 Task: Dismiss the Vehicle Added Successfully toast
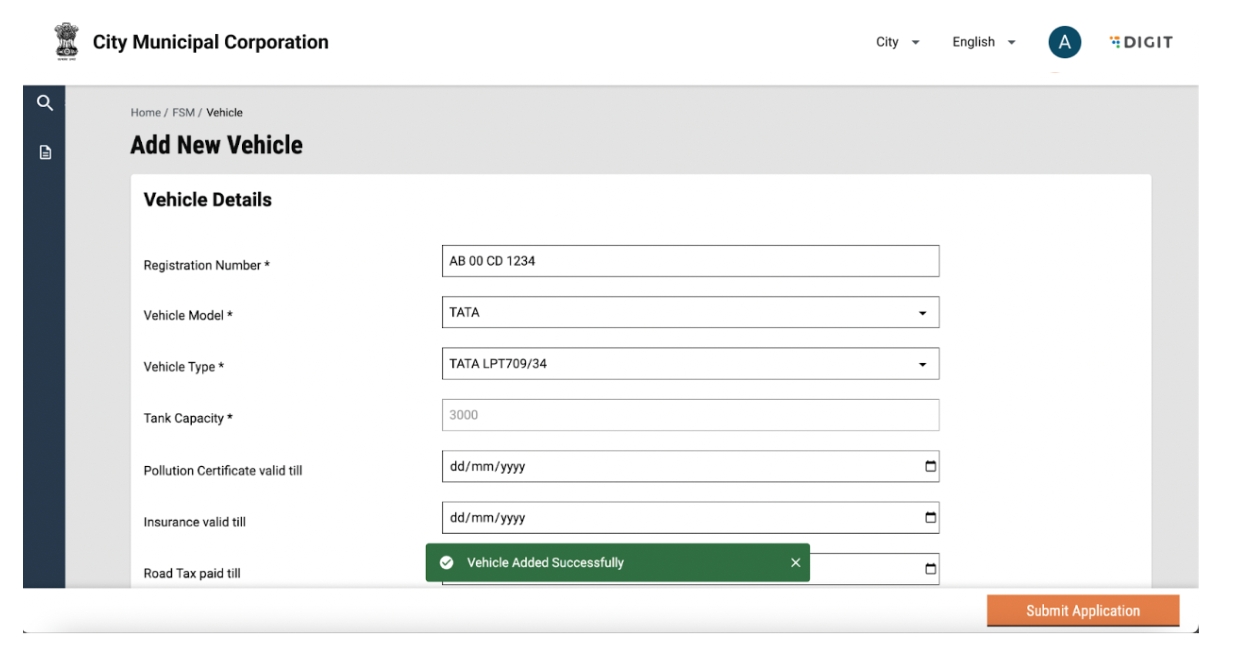point(795,563)
